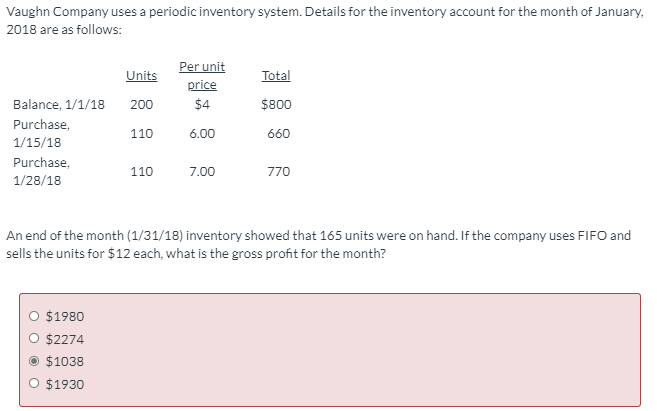
Task: Select the $1980 radio option
Action: [34, 316]
